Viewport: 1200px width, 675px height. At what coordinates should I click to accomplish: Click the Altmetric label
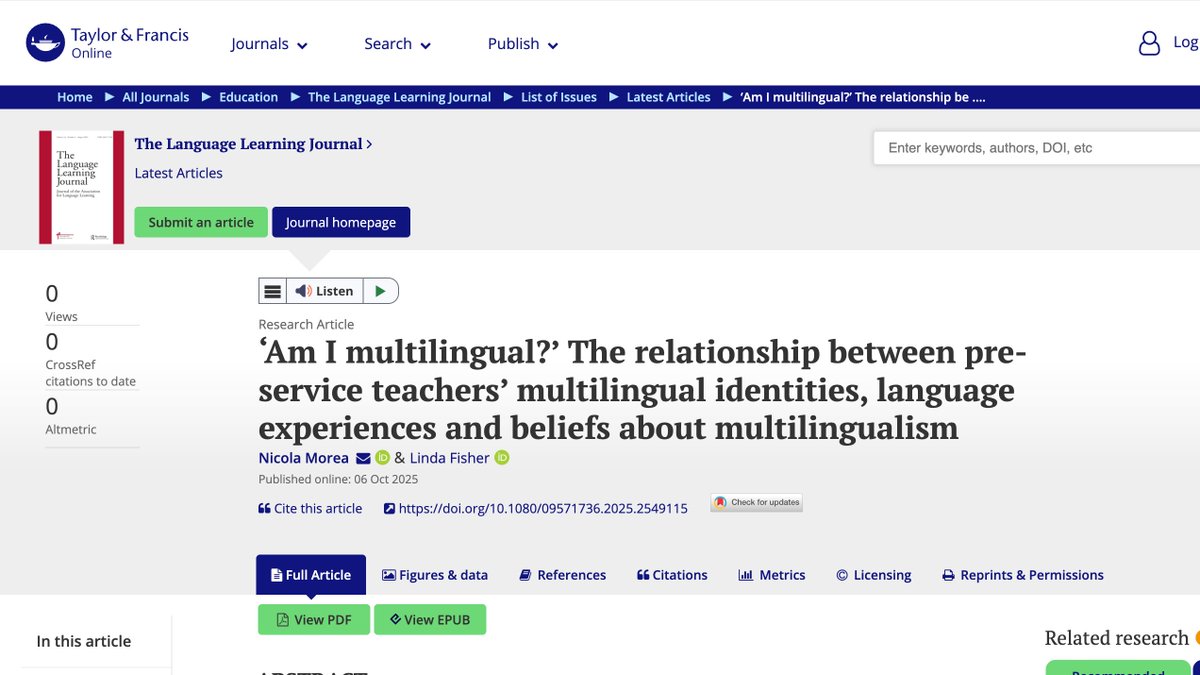click(71, 429)
